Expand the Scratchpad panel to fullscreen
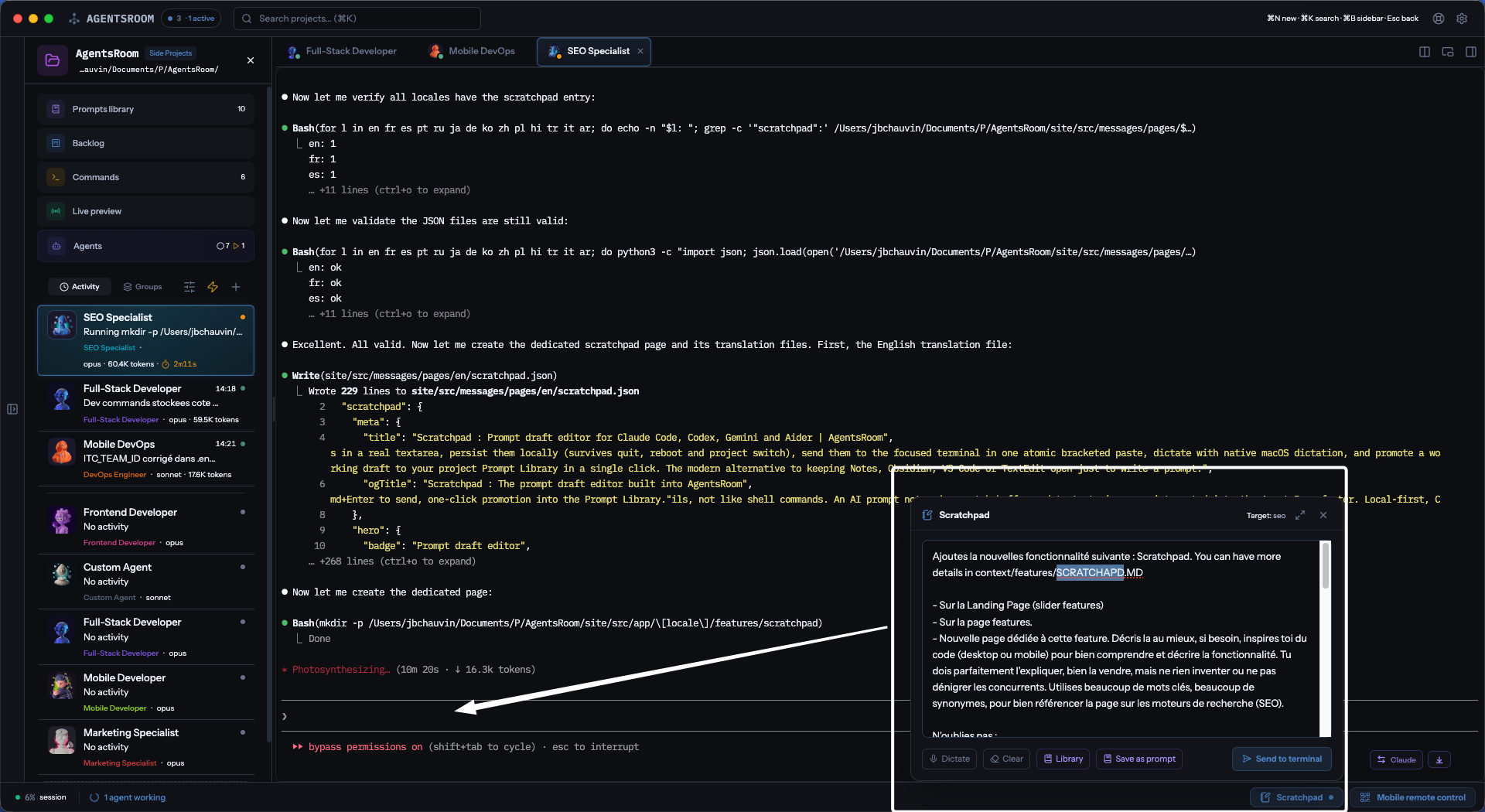 click(x=1300, y=515)
